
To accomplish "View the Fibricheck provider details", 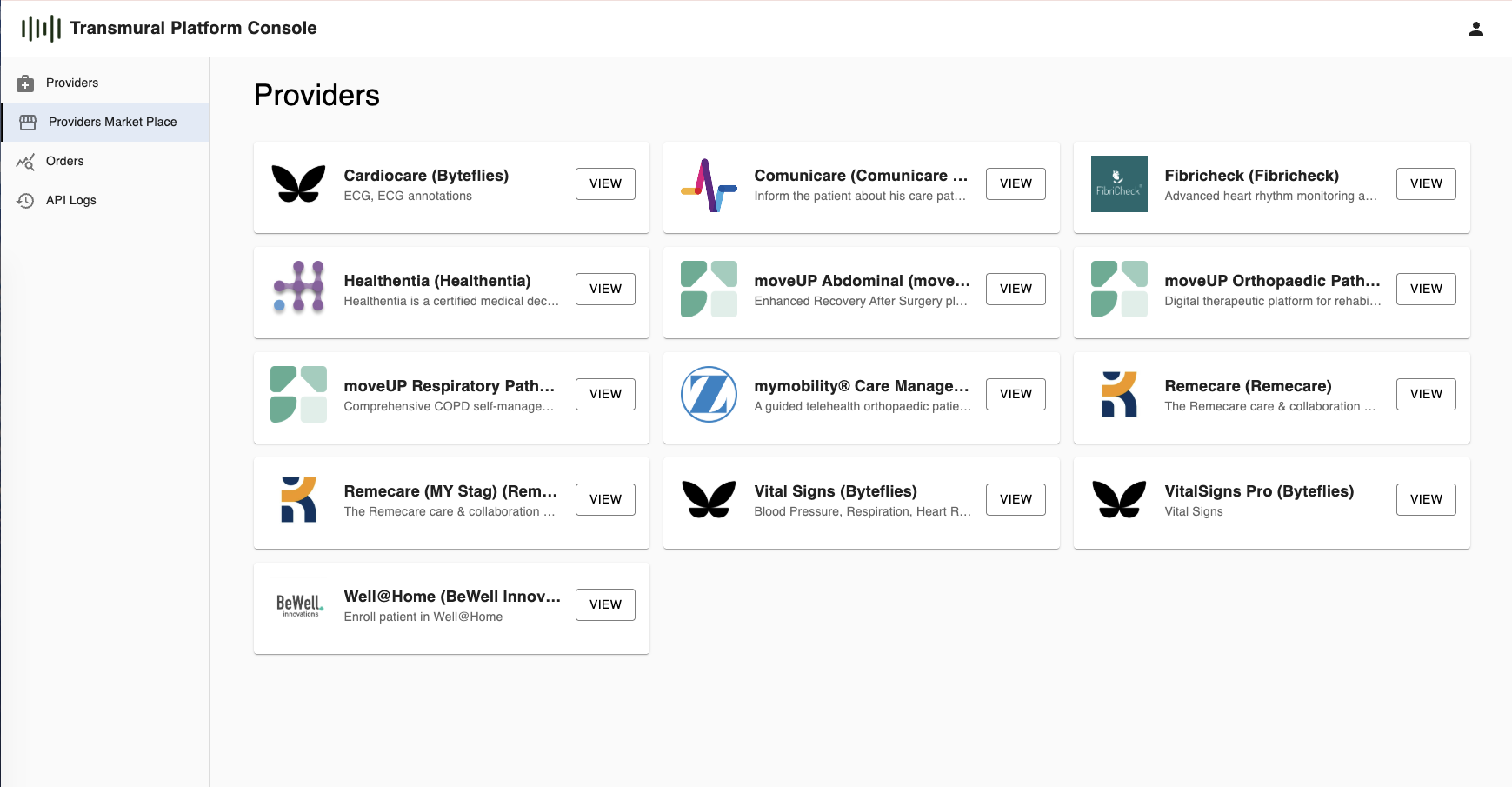I will (x=1426, y=183).
